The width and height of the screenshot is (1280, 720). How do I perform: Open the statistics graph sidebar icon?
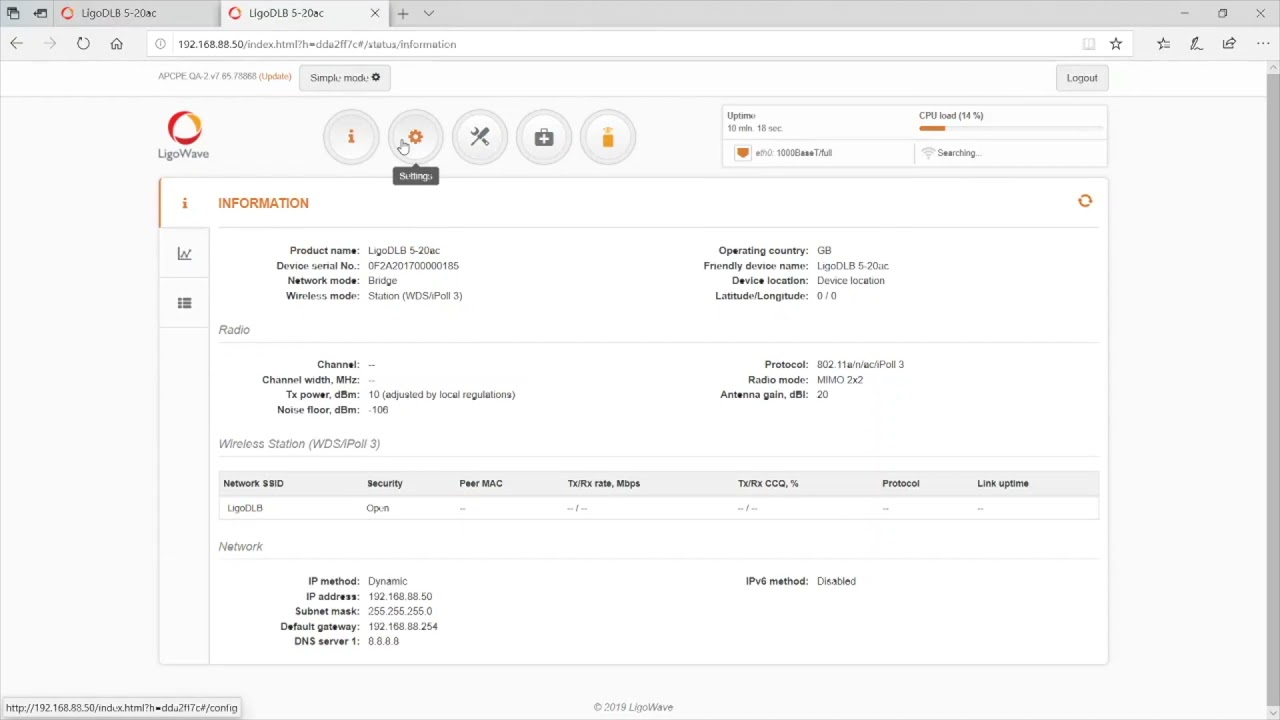tap(184, 253)
